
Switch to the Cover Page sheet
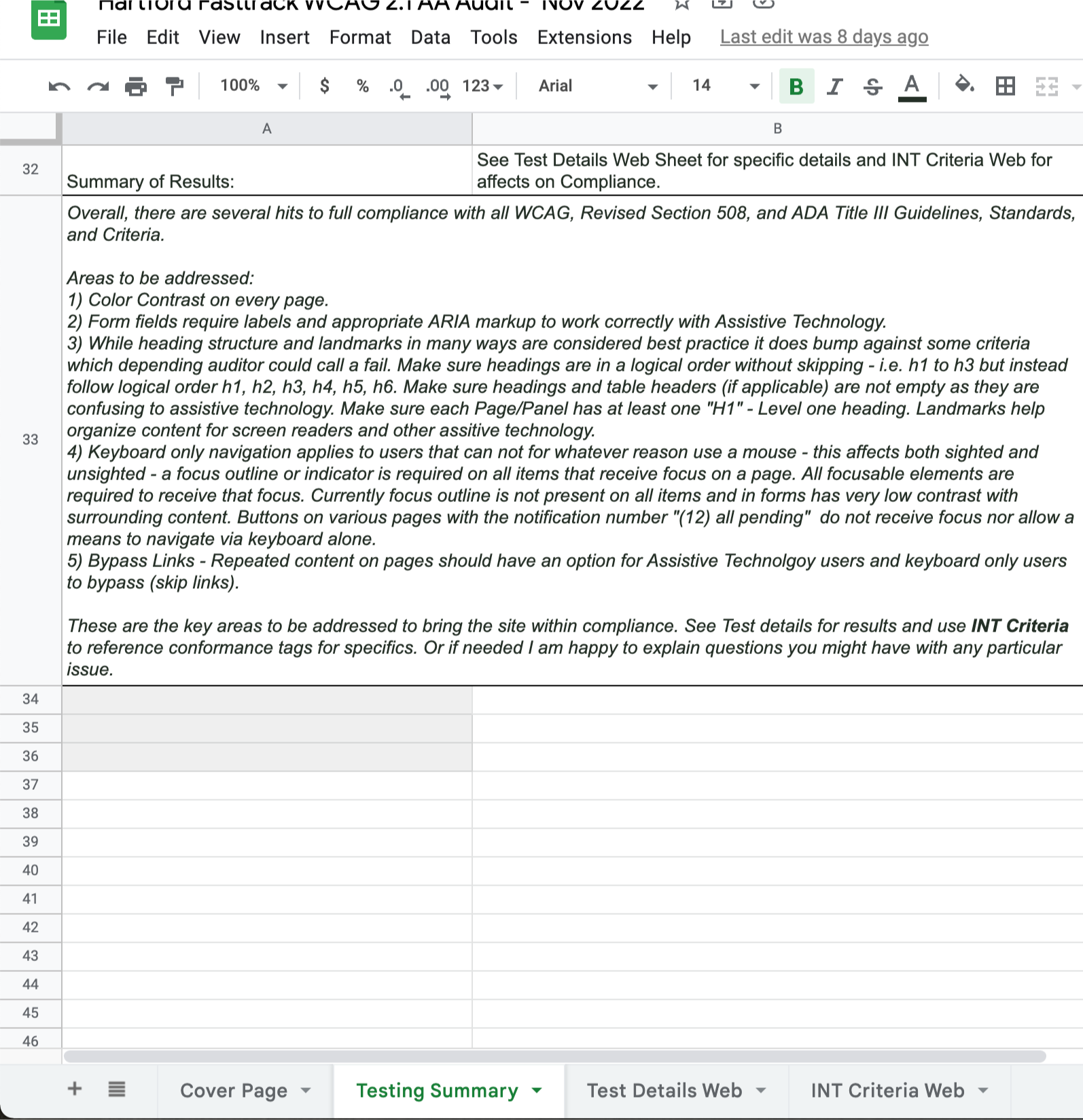pyautogui.click(x=233, y=1090)
